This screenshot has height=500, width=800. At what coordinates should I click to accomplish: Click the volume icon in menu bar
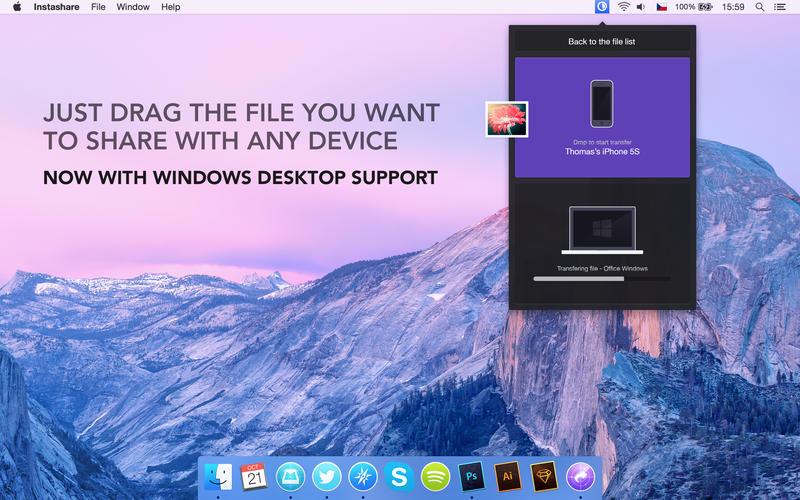(641, 7)
